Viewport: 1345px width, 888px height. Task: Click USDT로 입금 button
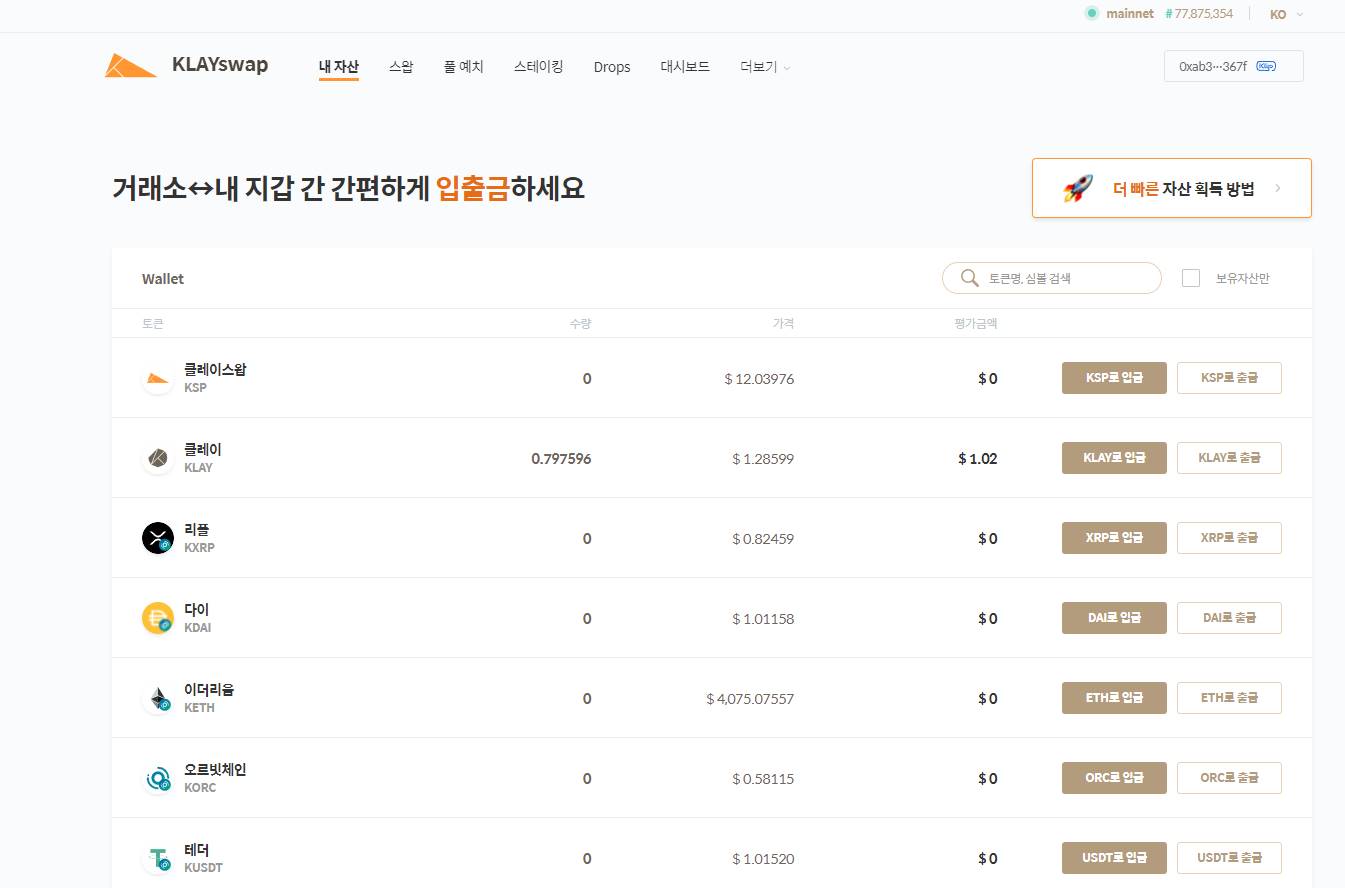click(1114, 858)
